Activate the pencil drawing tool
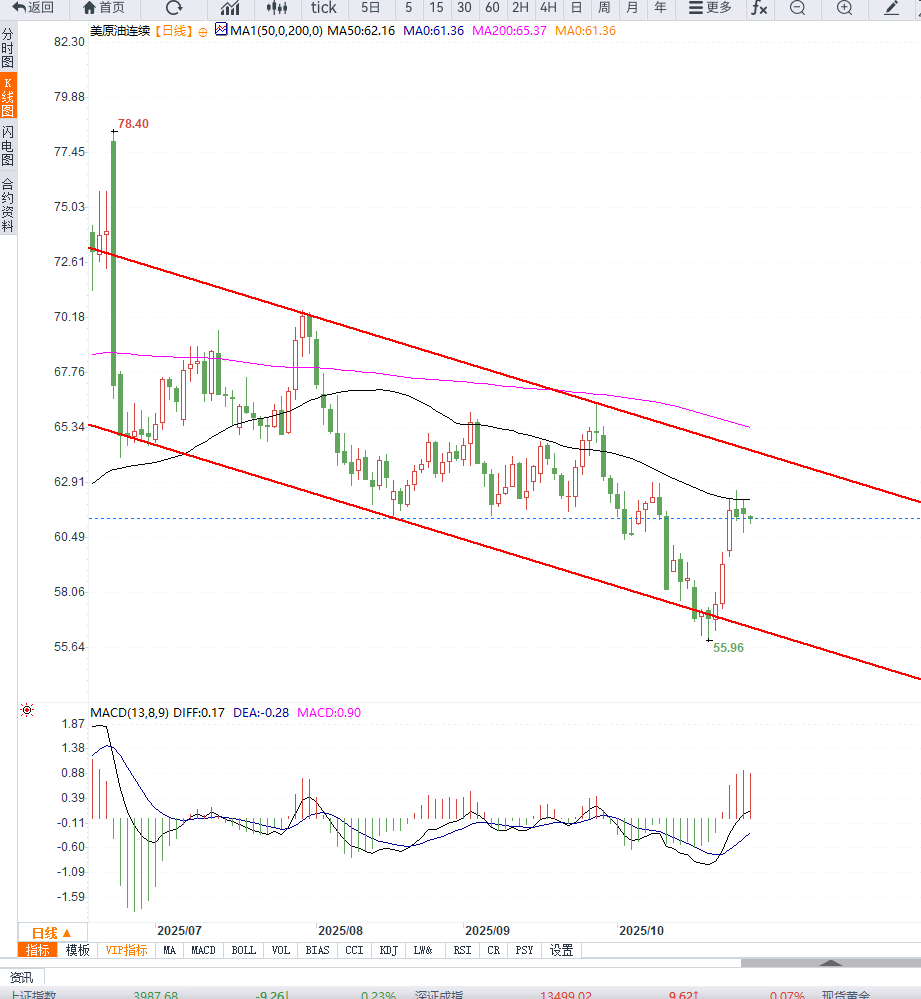921x999 pixels. click(892, 8)
